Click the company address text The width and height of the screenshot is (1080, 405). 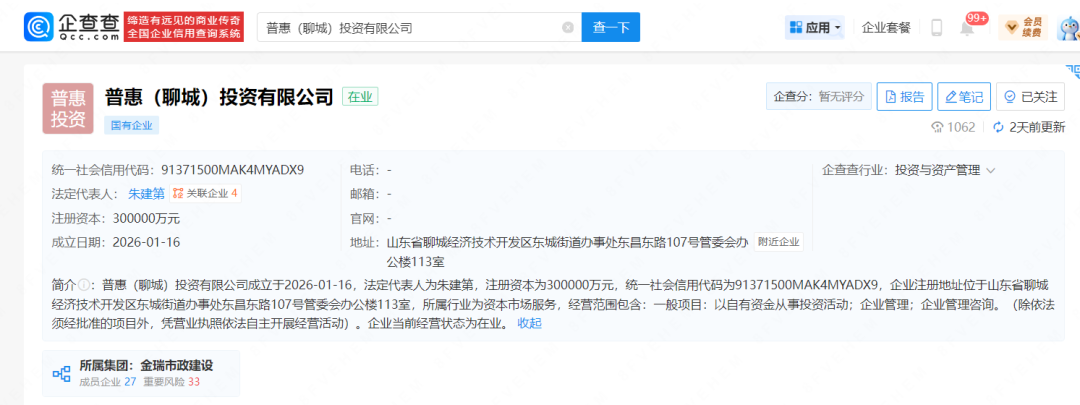(x=567, y=251)
